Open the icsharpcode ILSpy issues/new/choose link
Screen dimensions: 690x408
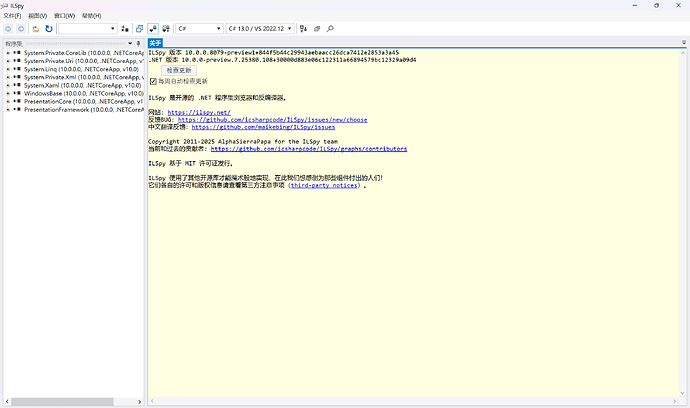coord(272,120)
